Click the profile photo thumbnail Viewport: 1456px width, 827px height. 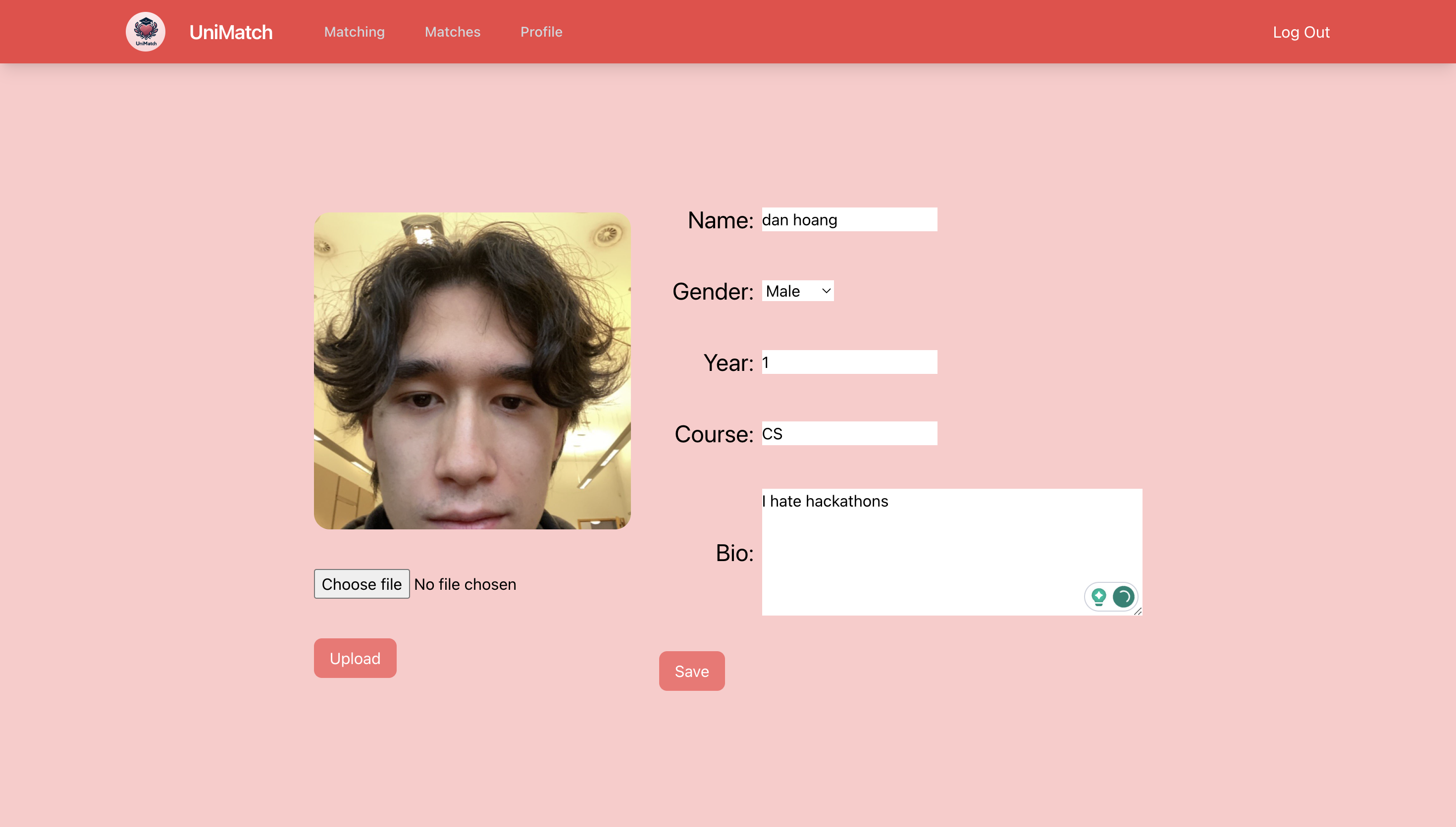pyautogui.click(x=472, y=371)
